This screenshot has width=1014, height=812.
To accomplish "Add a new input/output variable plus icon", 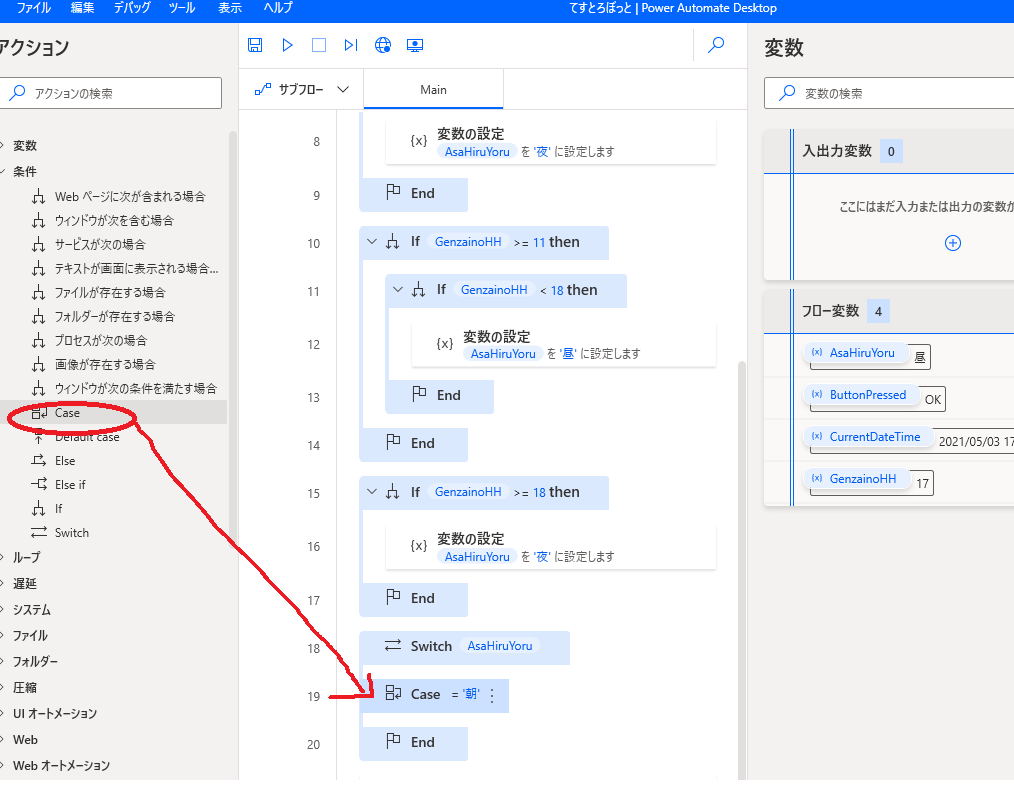I will coord(952,243).
